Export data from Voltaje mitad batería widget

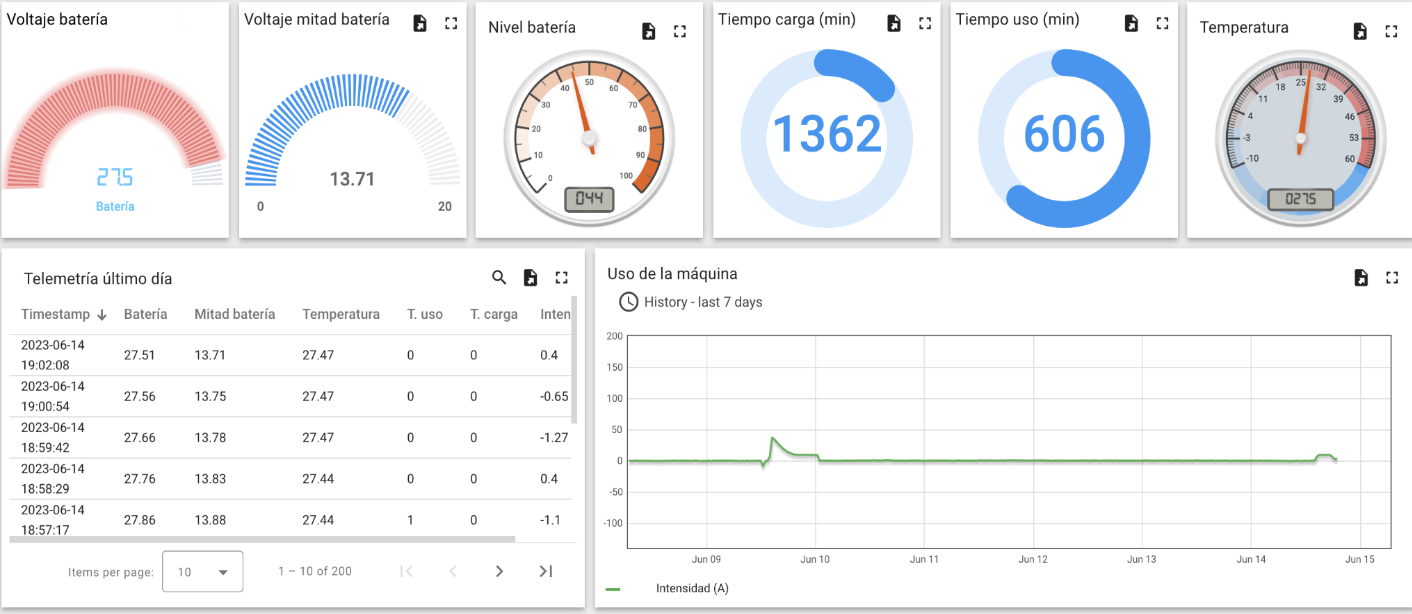pyautogui.click(x=420, y=22)
